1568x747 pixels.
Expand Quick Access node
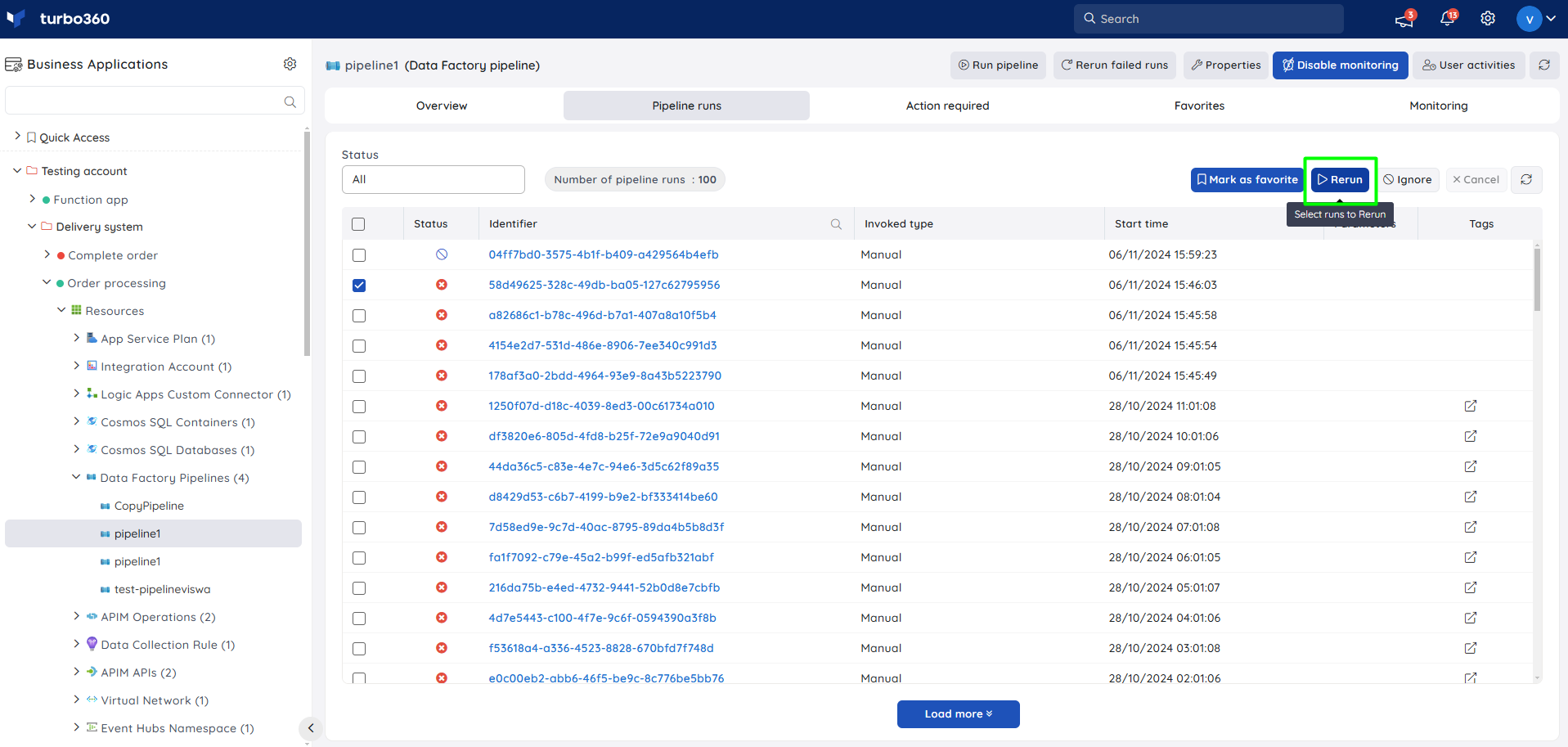(17, 137)
